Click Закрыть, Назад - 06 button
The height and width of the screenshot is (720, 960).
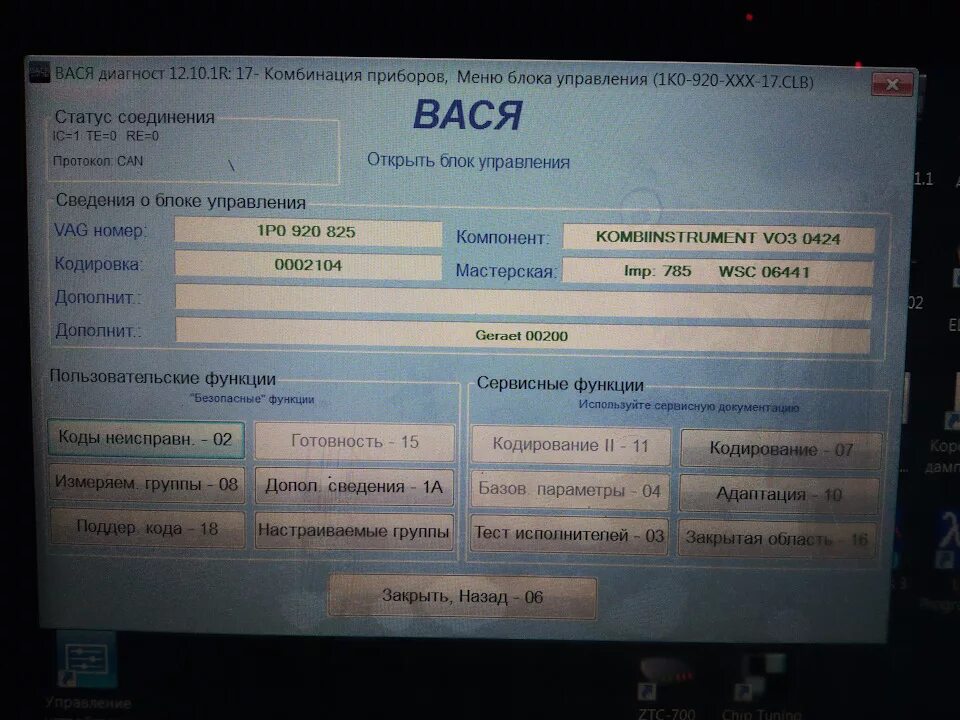[462, 596]
